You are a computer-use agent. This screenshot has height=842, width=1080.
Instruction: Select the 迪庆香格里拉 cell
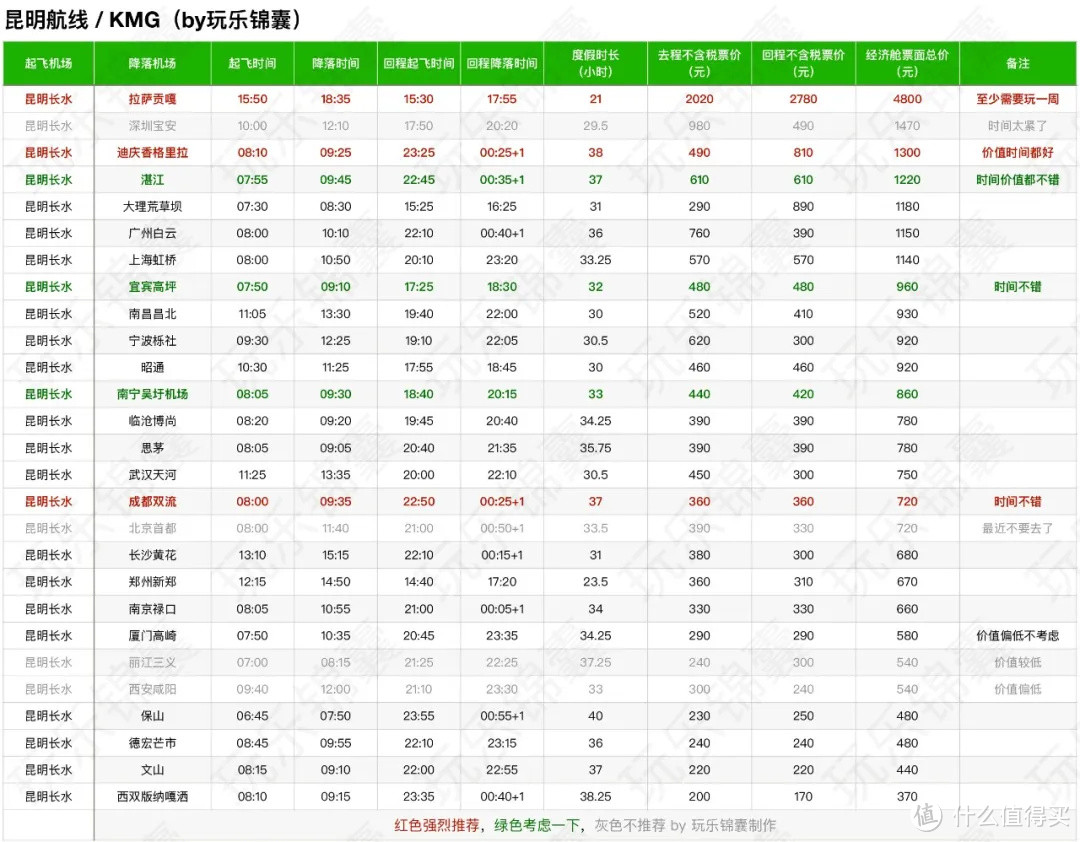click(152, 153)
